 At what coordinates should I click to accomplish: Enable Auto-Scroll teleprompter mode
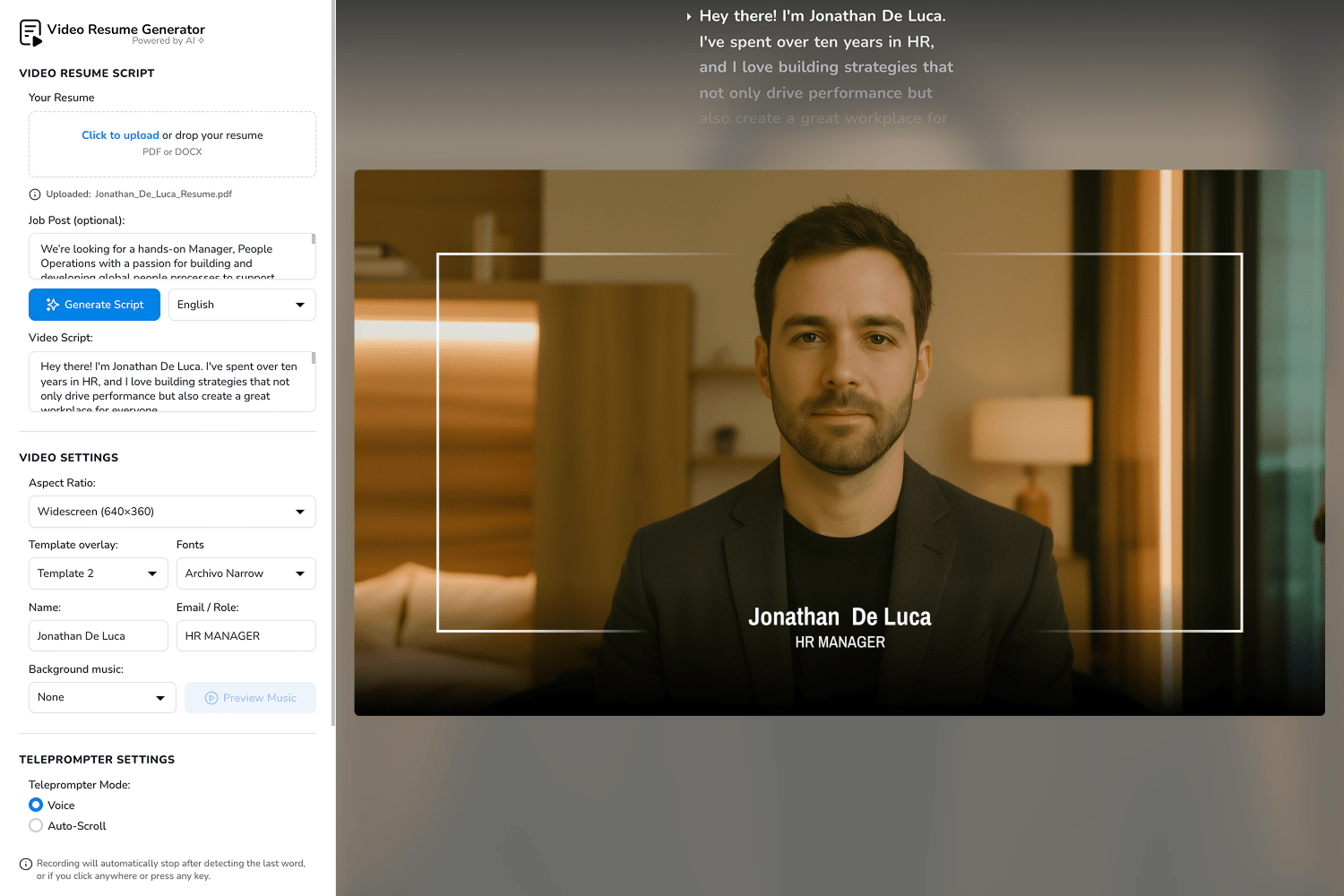35,825
